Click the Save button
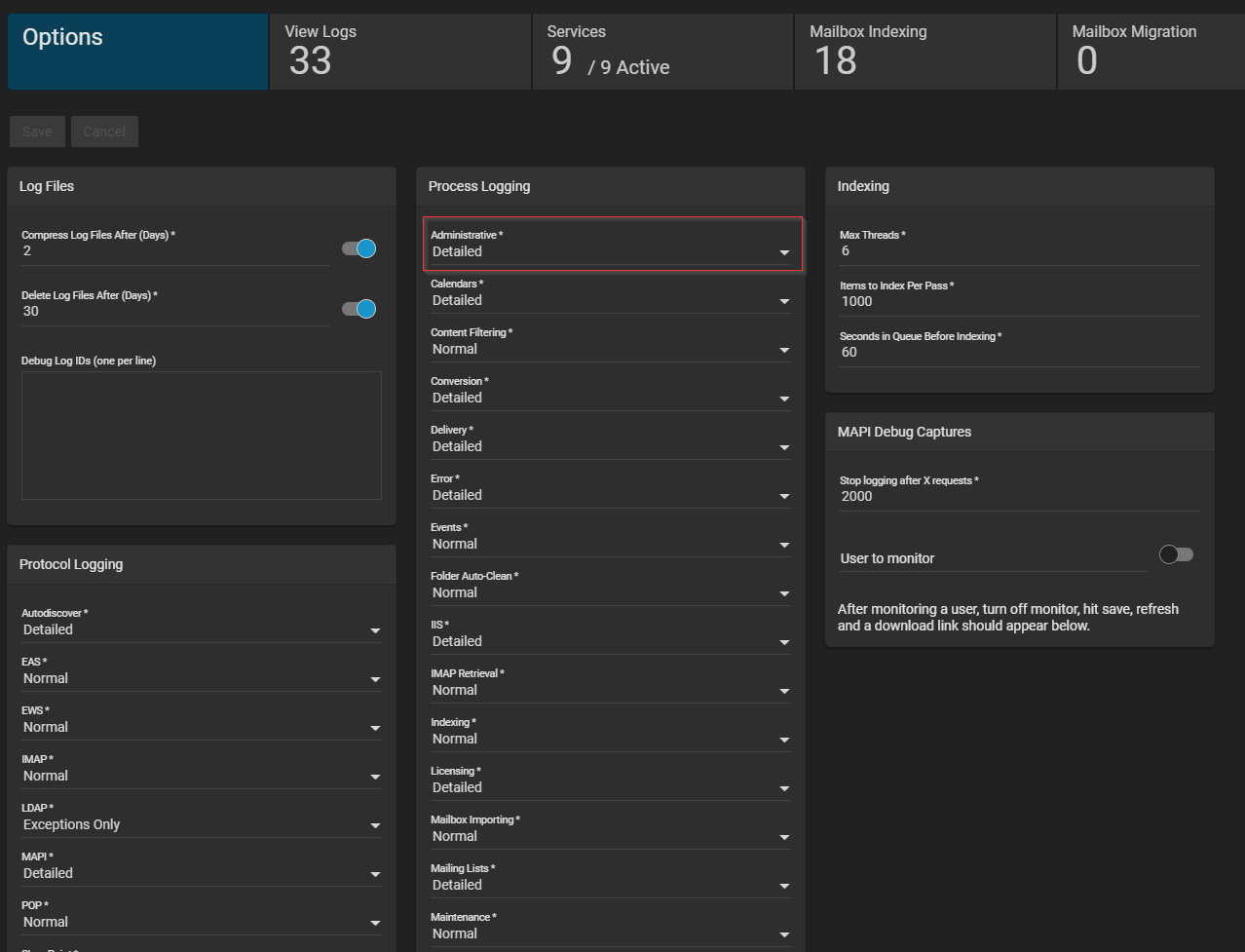The image size is (1245, 952). click(37, 132)
